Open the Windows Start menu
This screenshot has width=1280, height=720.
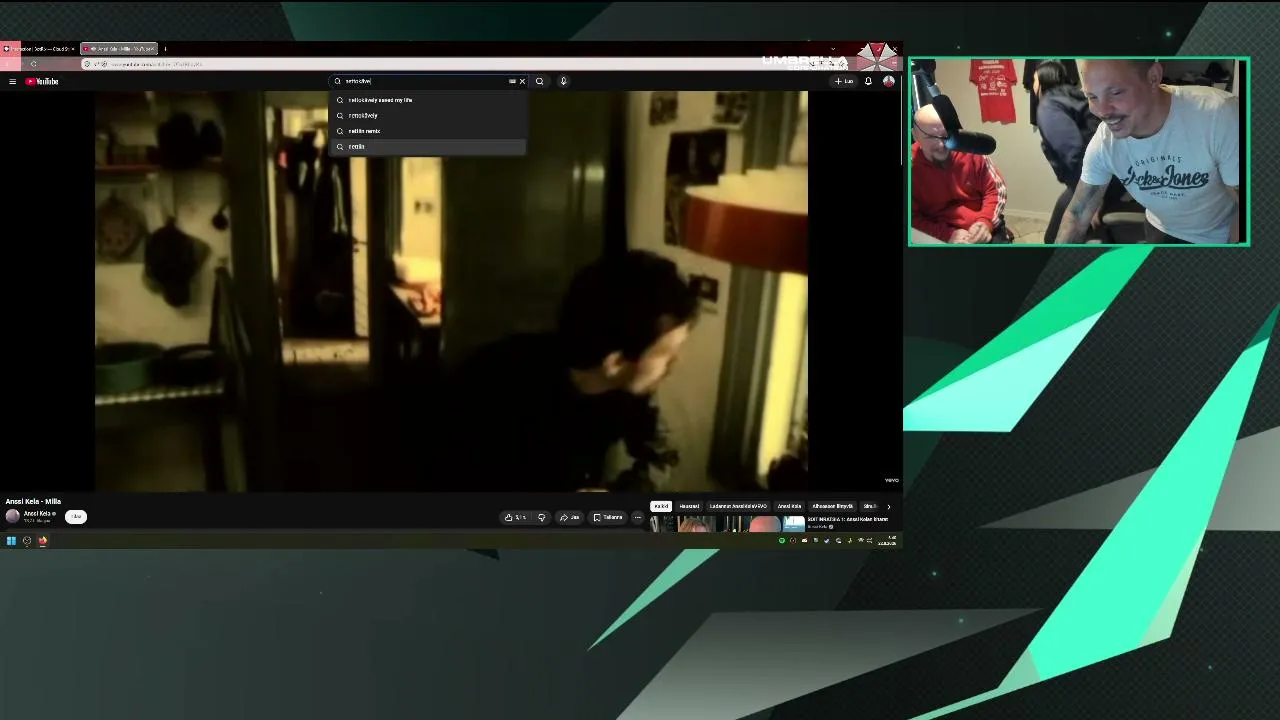pyautogui.click(x=11, y=541)
